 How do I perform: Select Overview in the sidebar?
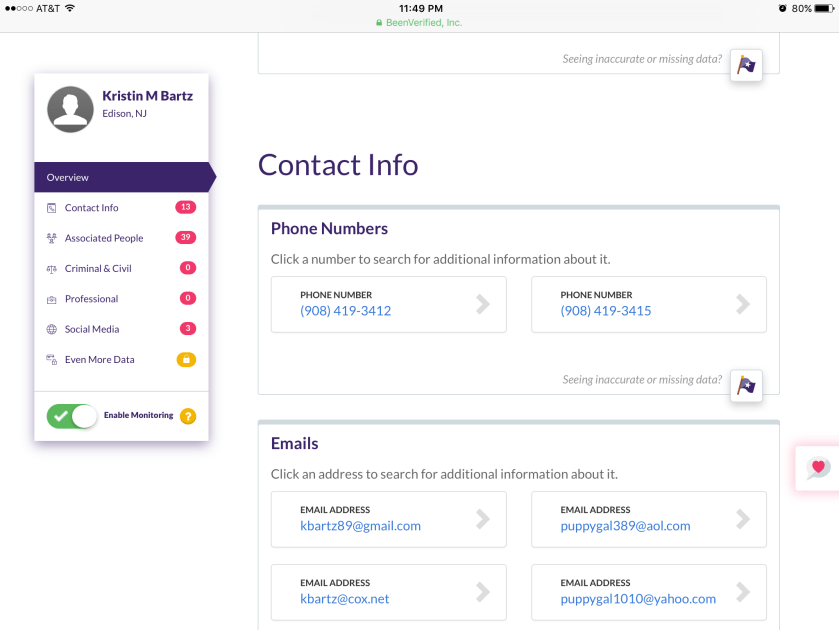tap(68, 177)
